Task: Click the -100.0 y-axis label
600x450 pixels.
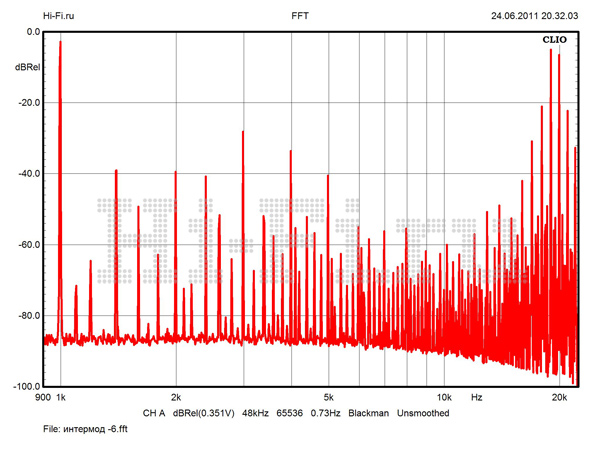Action: point(26,386)
